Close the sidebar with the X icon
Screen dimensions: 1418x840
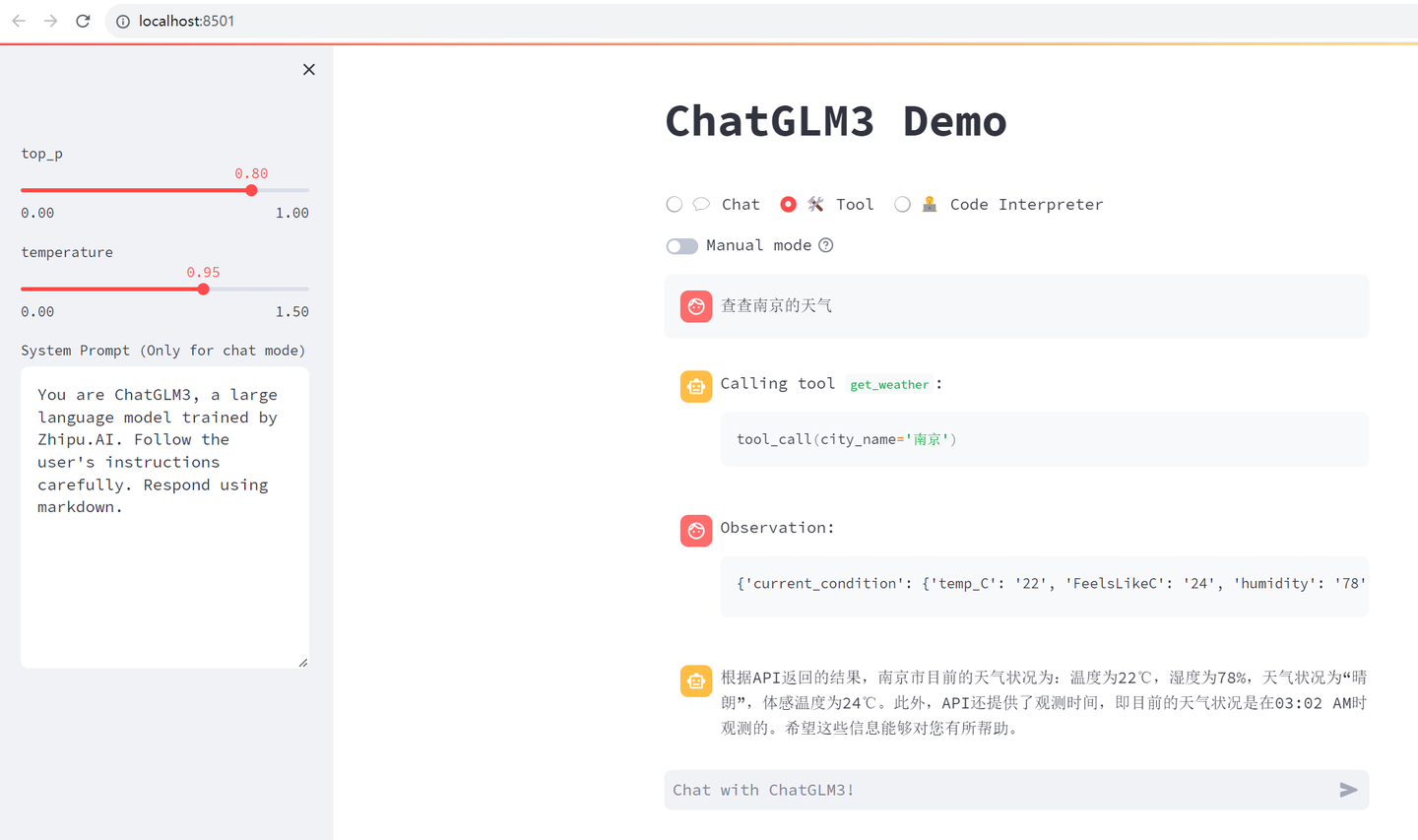pos(309,69)
